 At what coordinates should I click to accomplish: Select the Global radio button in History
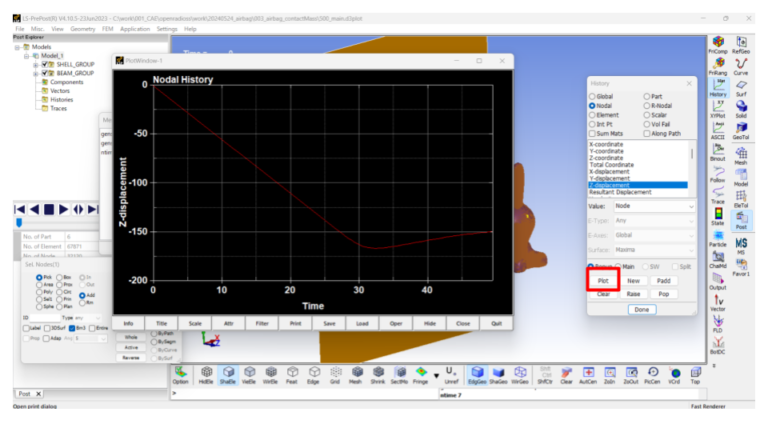[593, 96]
